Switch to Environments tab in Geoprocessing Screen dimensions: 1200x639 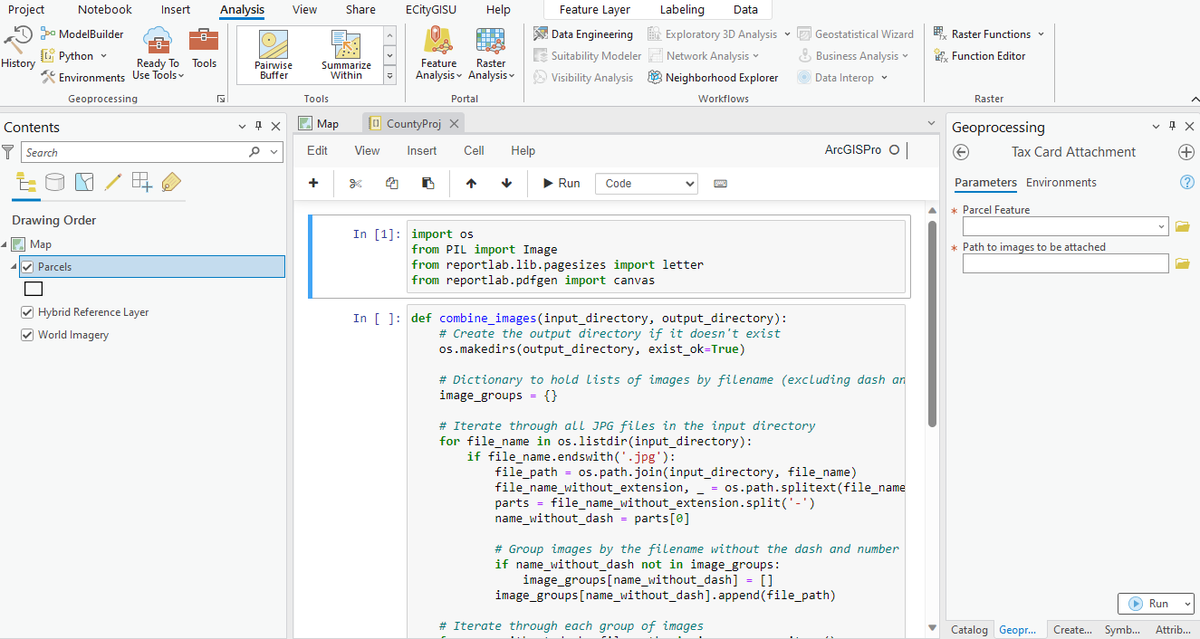click(x=1061, y=182)
